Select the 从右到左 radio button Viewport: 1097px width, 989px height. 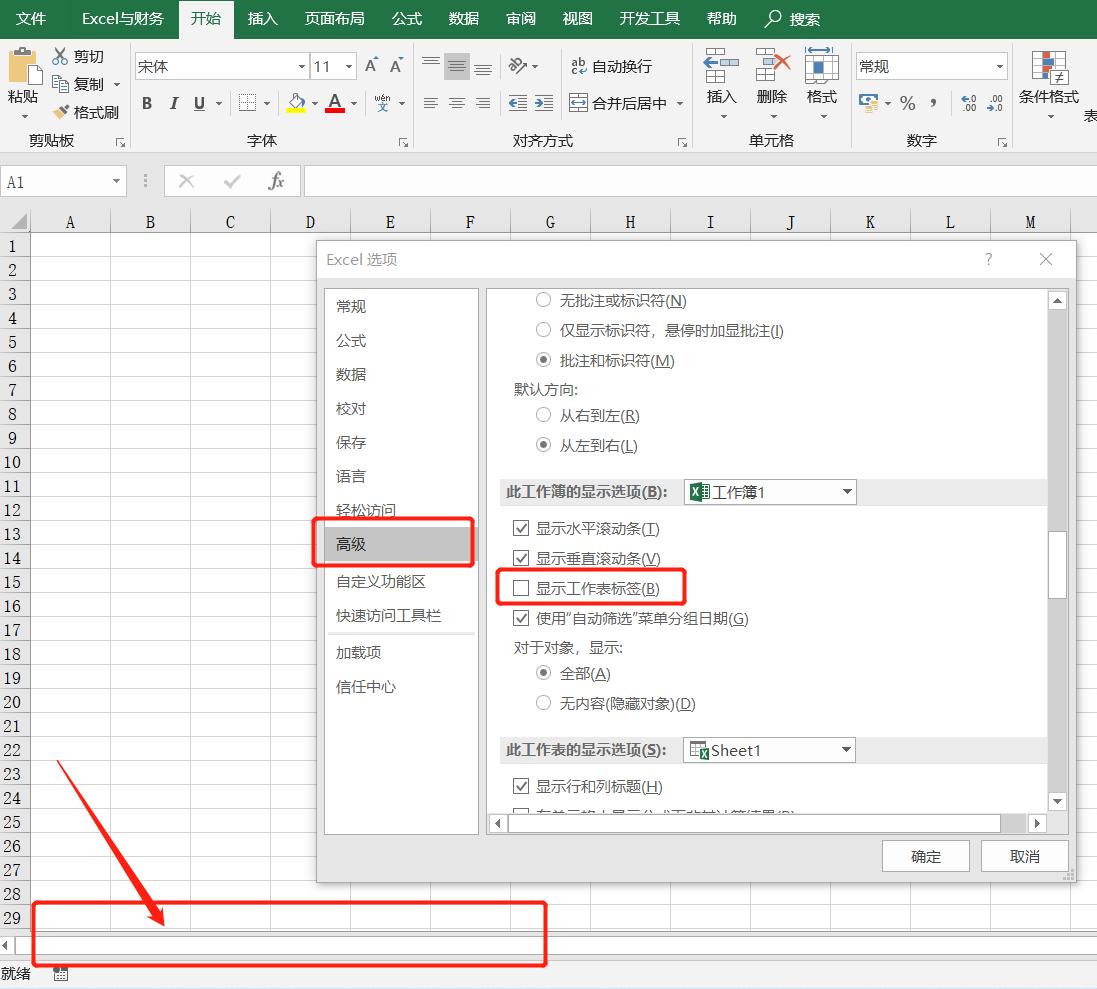(543, 415)
